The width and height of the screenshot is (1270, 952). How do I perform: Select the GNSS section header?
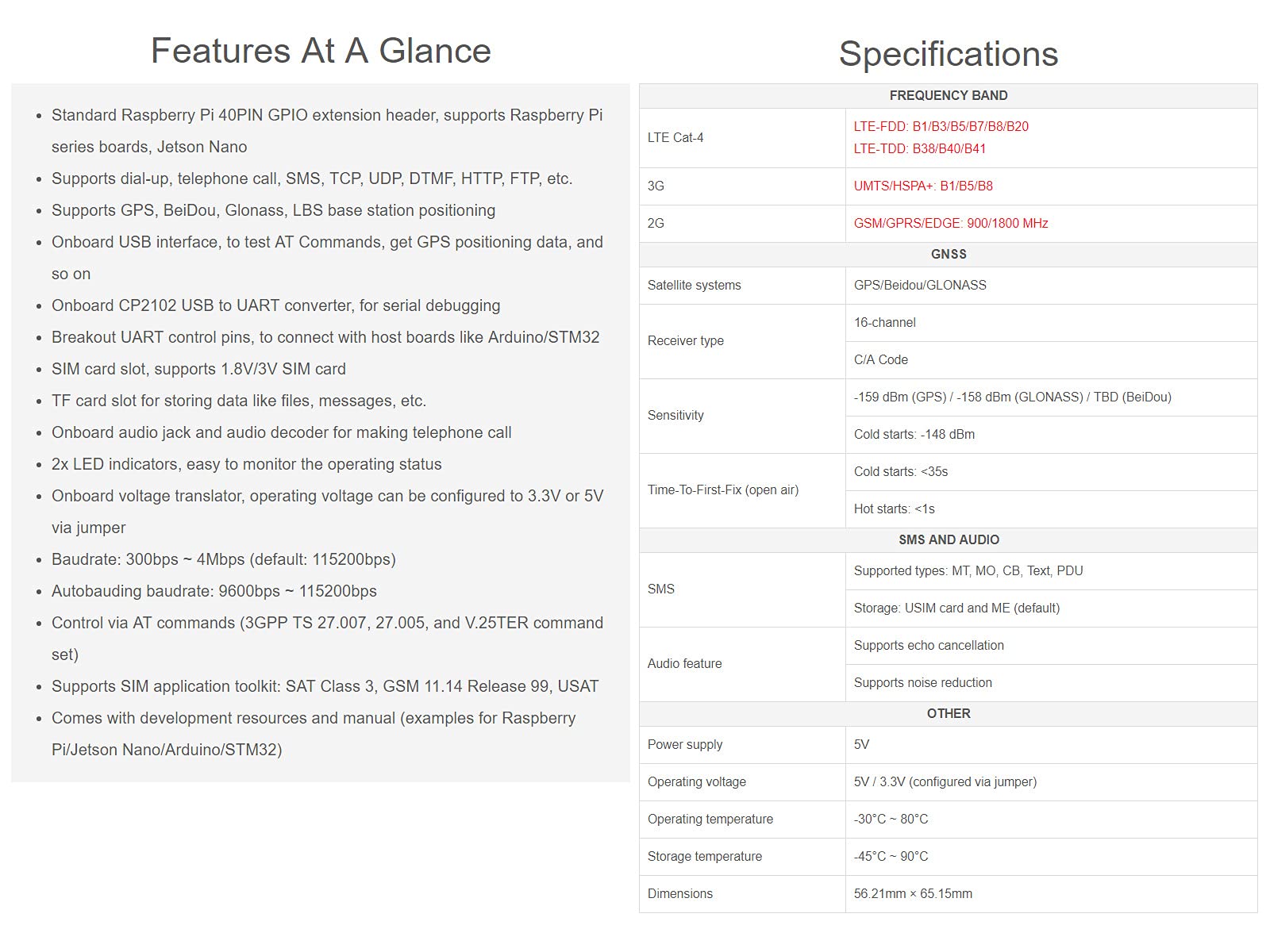[948, 255]
